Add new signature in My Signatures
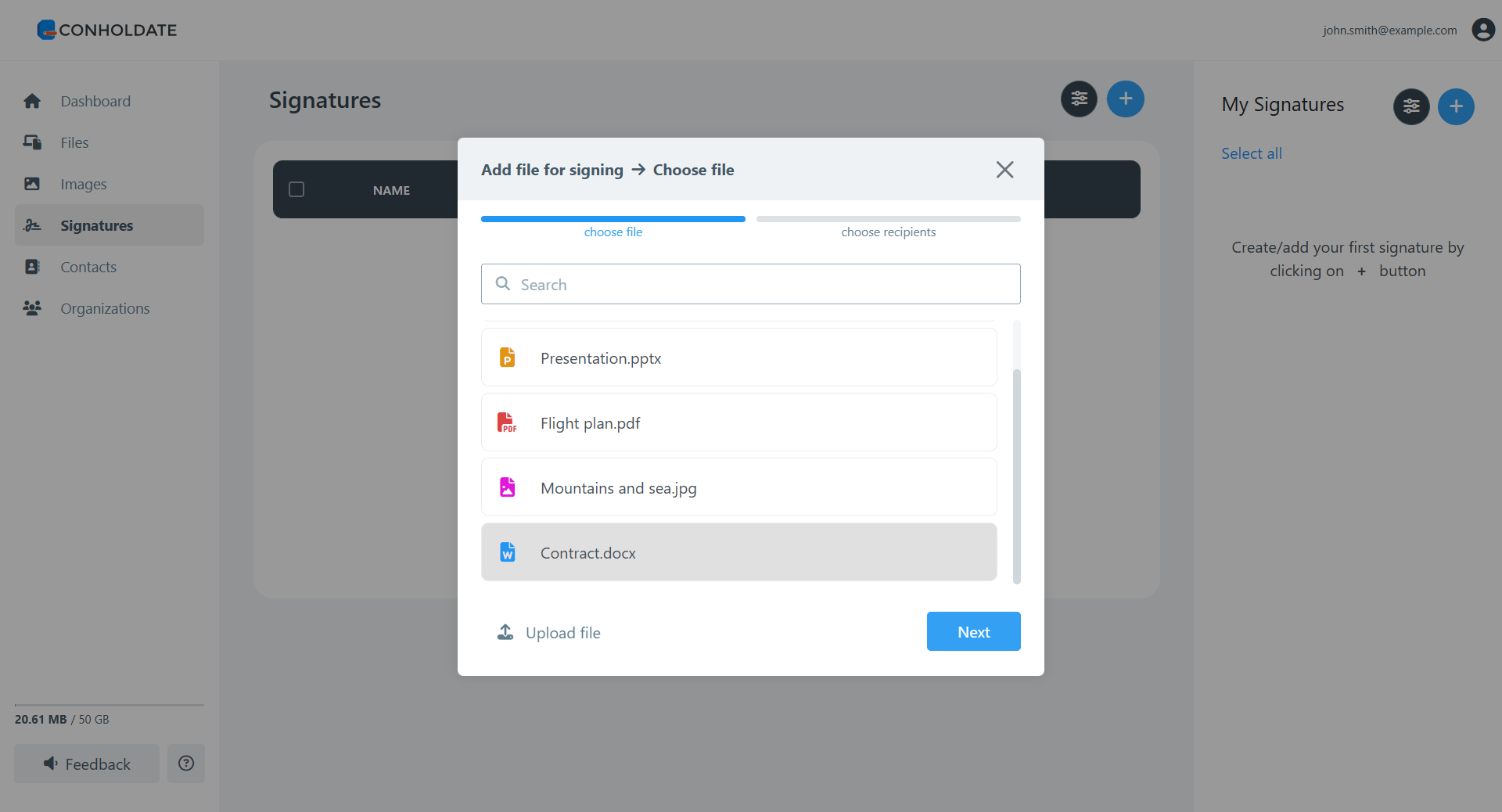Viewport: 1502px width, 812px height. pyautogui.click(x=1456, y=106)
